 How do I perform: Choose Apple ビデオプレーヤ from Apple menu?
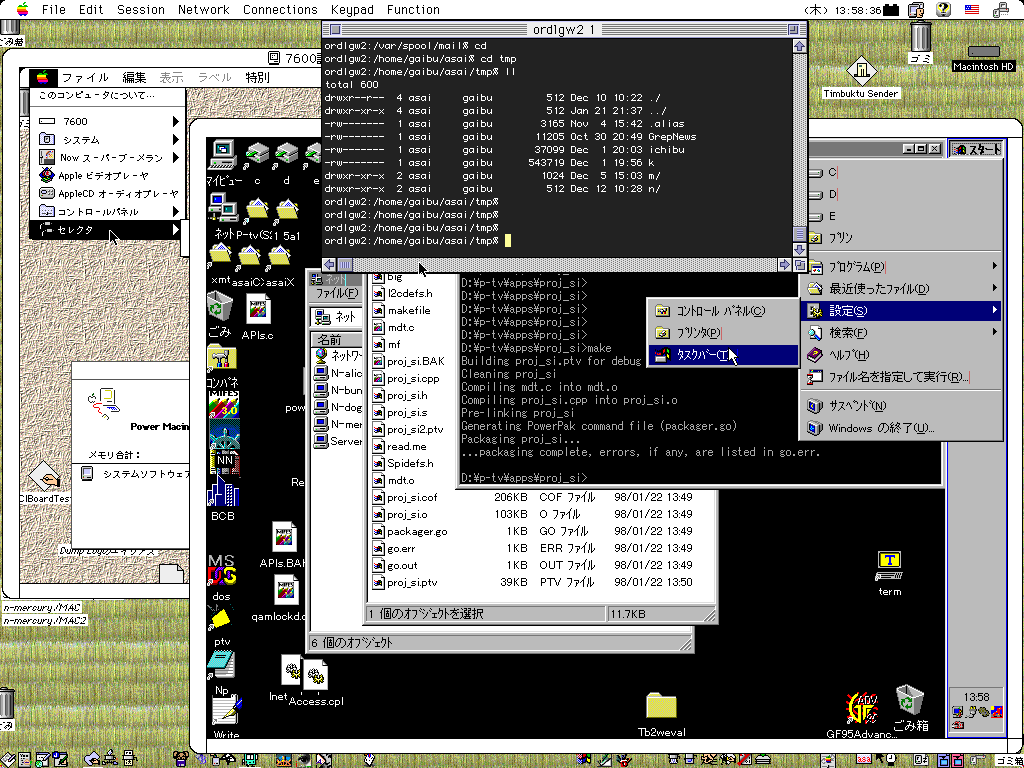pyautogui.click(x=105, y=176)
